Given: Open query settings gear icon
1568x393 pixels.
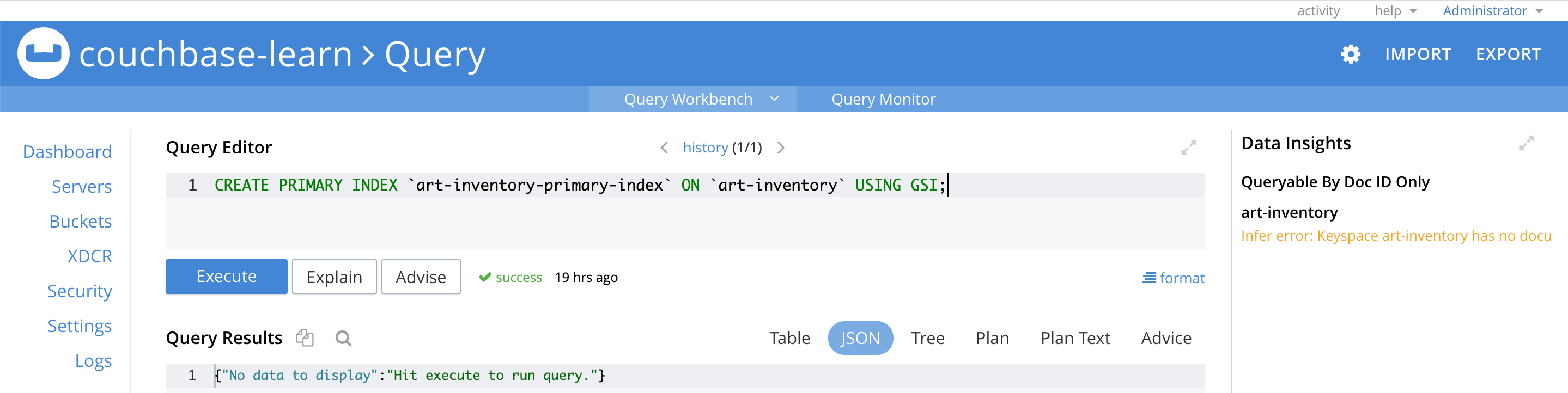Looking at the screenshot, I should (1350, 54).
